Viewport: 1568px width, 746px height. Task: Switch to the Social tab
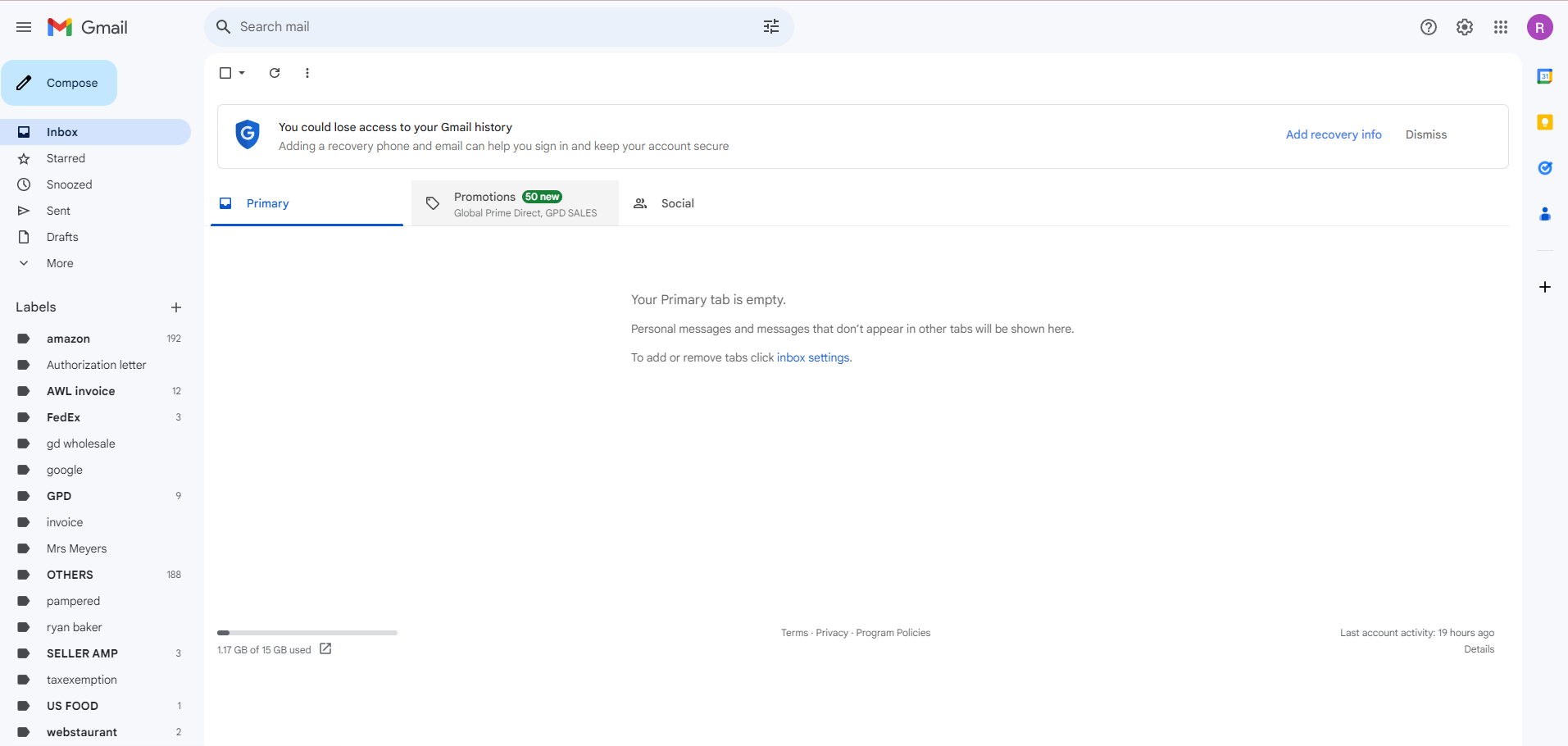(724, 203)
